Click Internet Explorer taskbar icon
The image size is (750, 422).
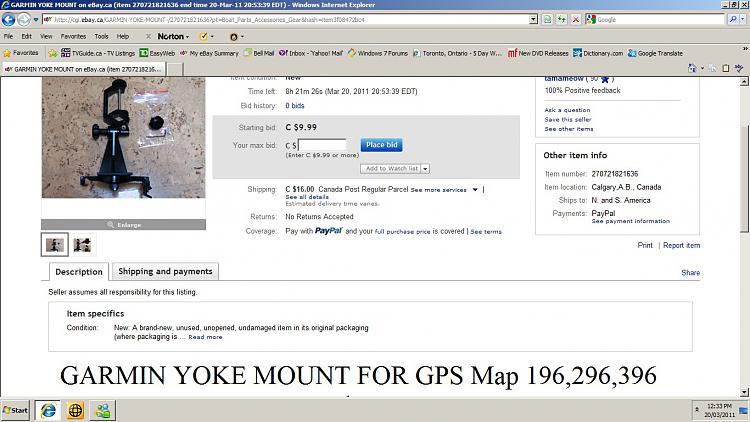click(x=48, y=410)
